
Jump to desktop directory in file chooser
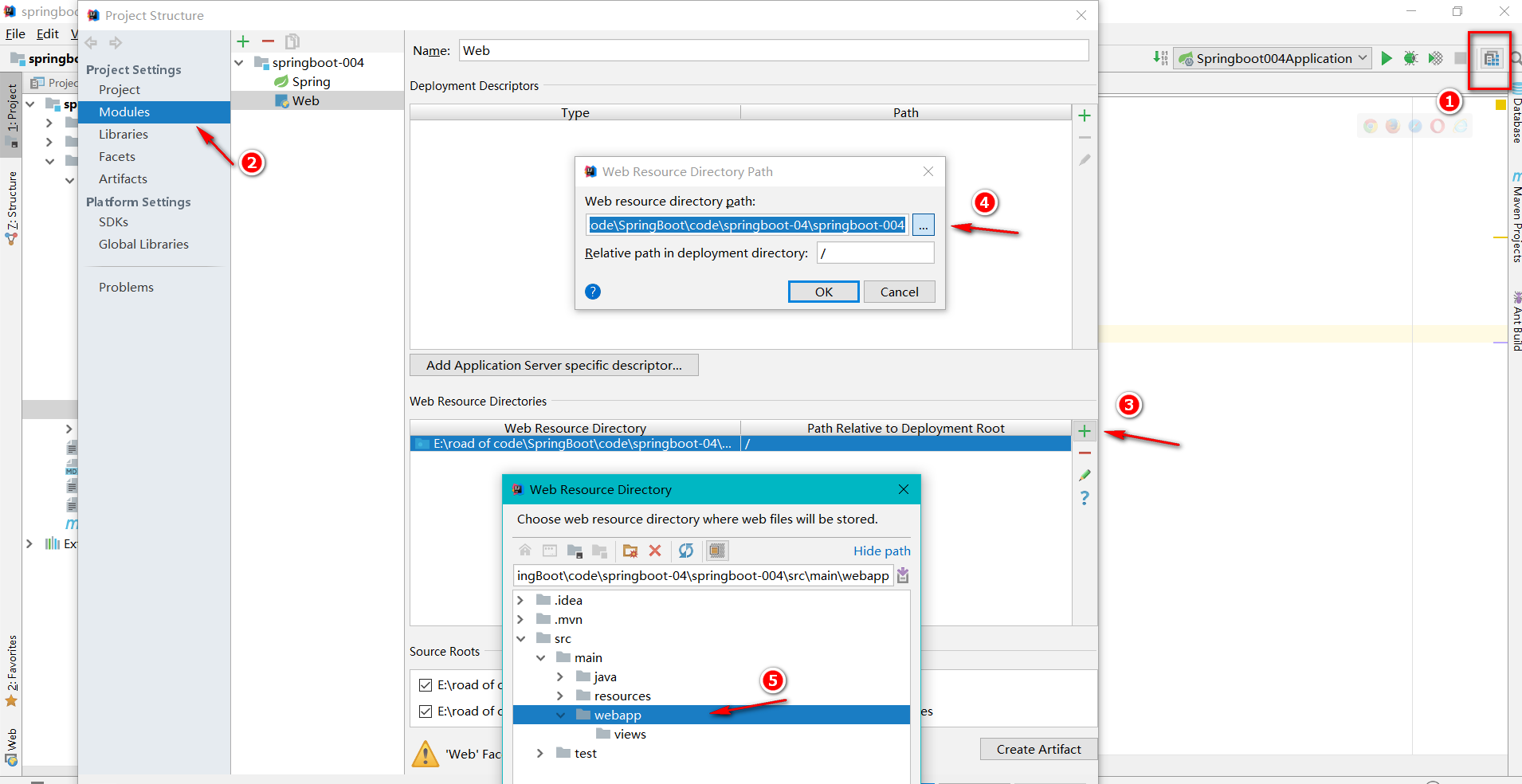[550, 551]
